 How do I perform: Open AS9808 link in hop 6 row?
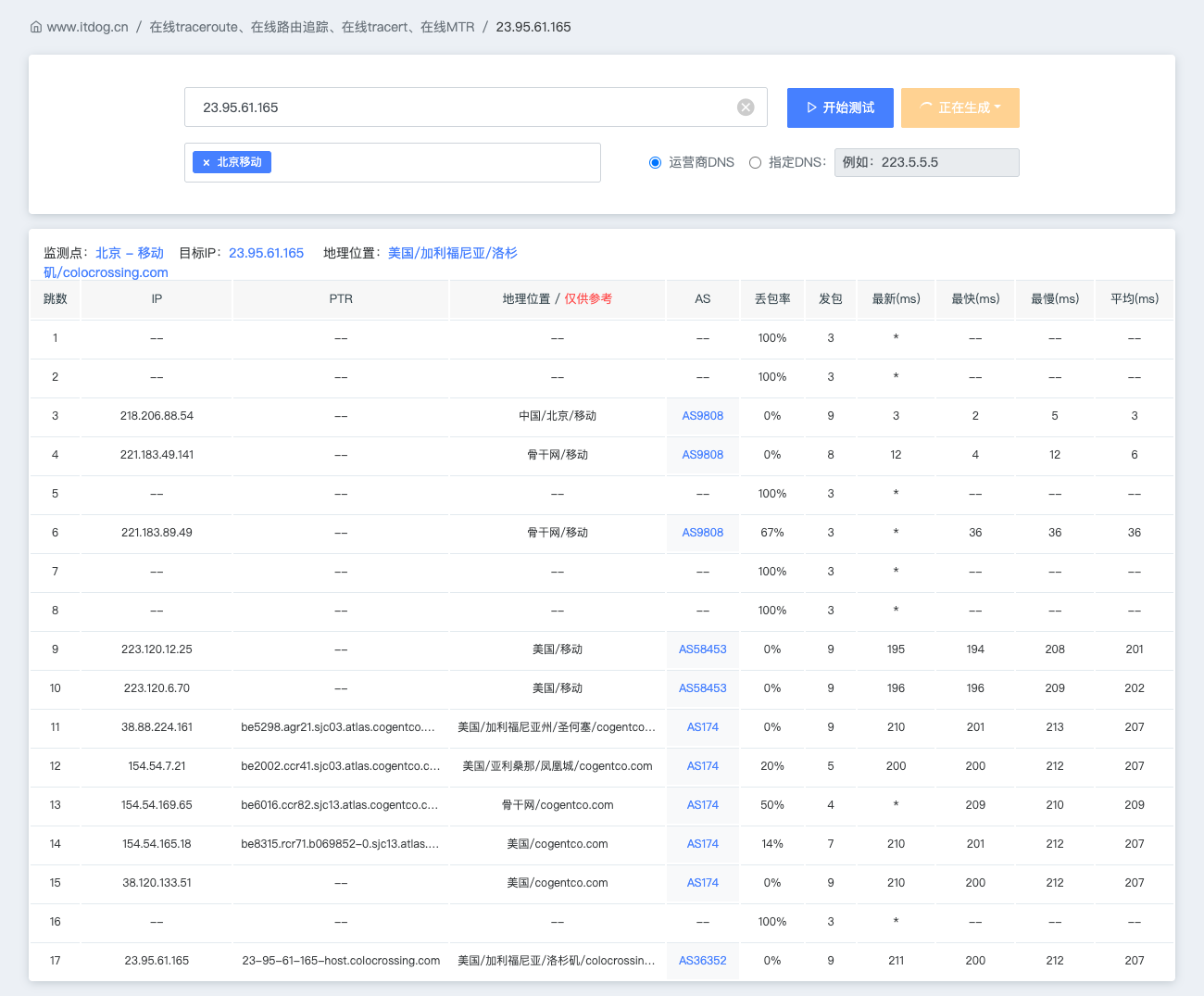pos(703,533)
